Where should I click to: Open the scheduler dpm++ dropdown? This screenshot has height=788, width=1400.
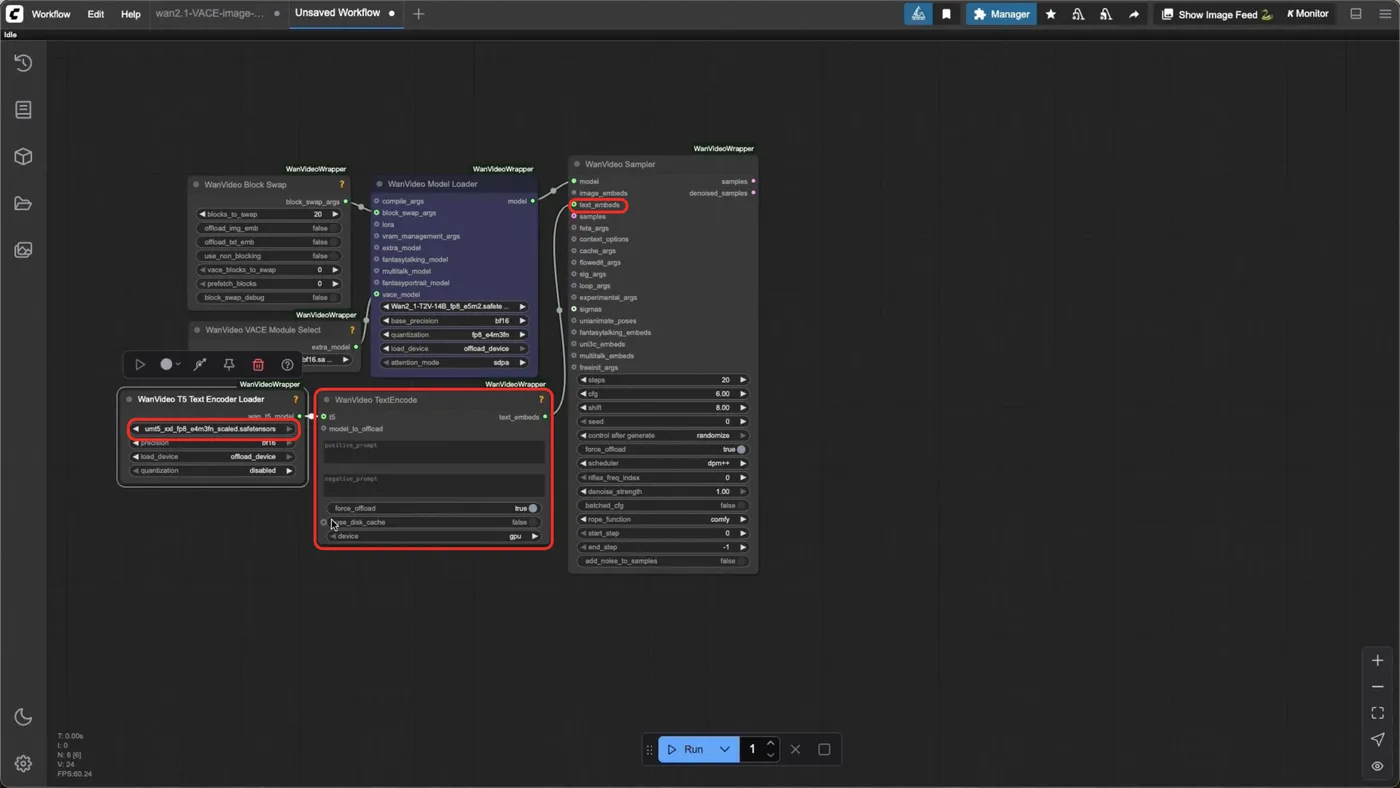tap(663, 464)
